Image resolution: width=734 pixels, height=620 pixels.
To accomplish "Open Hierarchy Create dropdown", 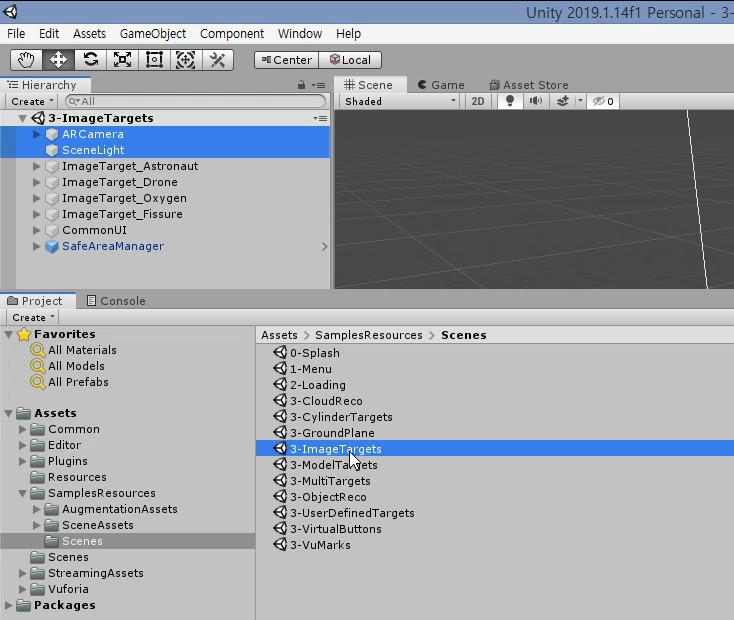I will 32,101.
